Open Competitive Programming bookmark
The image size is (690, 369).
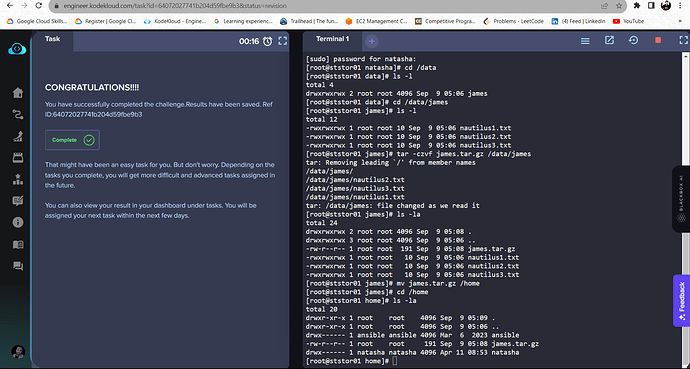445,21
